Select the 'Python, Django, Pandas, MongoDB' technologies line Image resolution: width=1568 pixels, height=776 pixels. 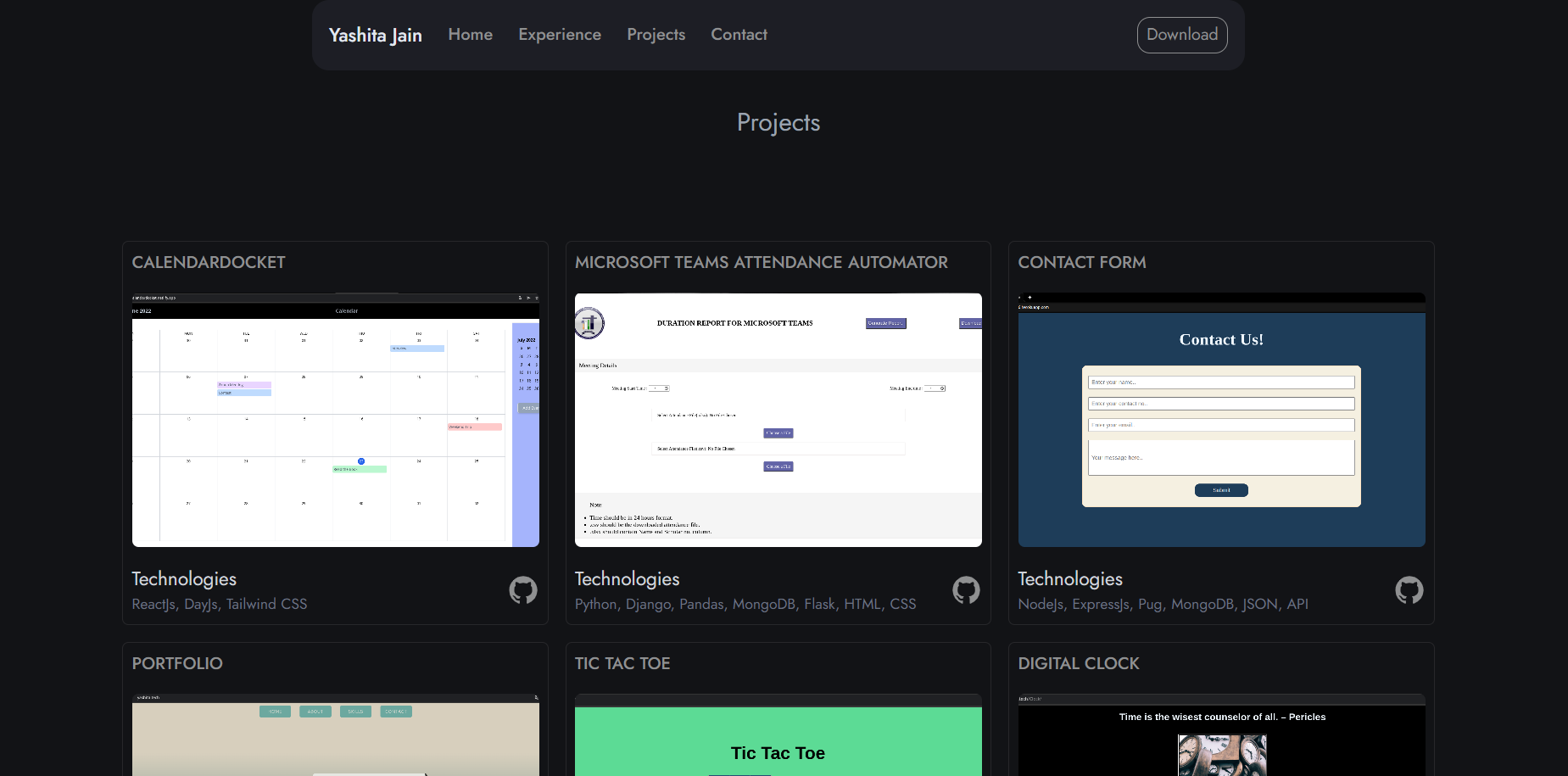pos(745,604)
